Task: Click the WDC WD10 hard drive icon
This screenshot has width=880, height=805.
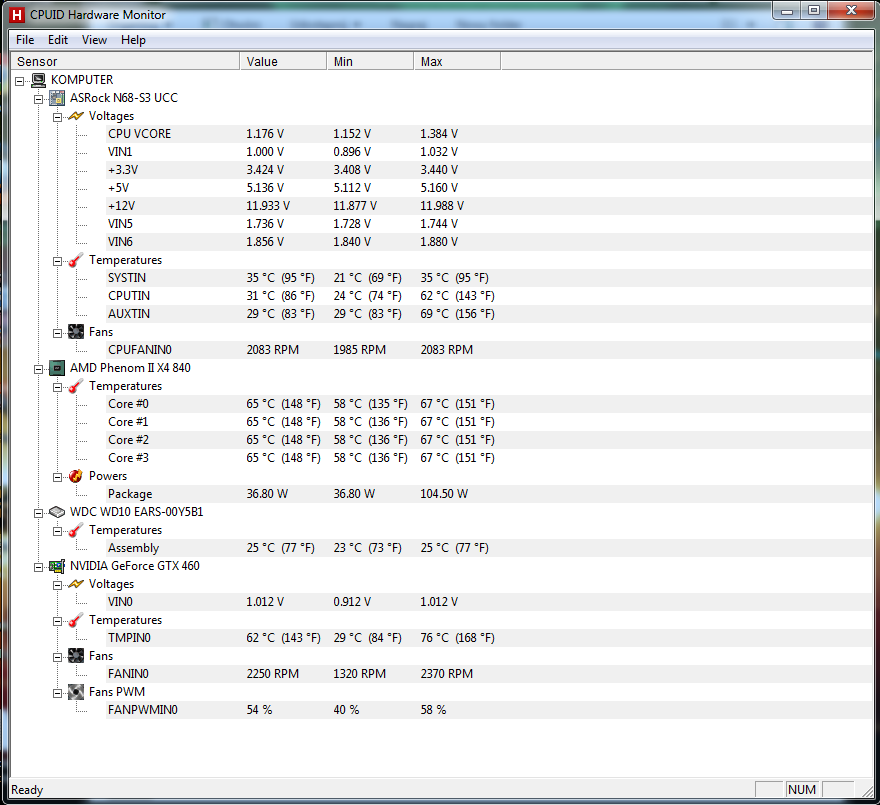Action: [x=57, y=512]
